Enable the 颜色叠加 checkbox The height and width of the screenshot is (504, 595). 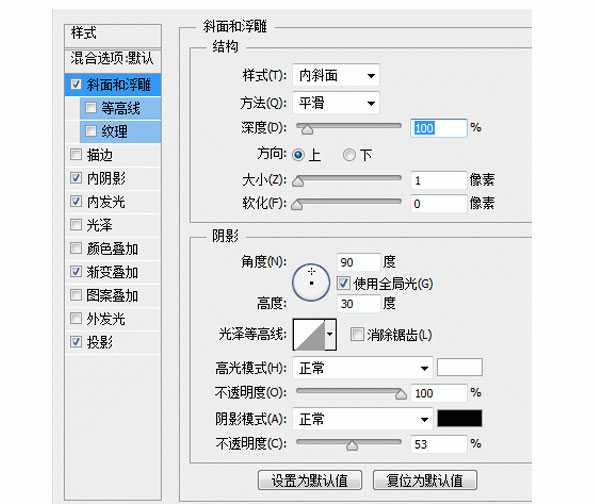click(x=76, y=248)
